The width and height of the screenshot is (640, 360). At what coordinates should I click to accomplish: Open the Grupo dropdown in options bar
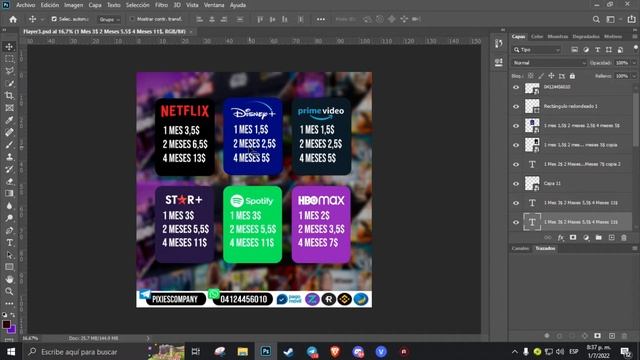pos(109,19)
